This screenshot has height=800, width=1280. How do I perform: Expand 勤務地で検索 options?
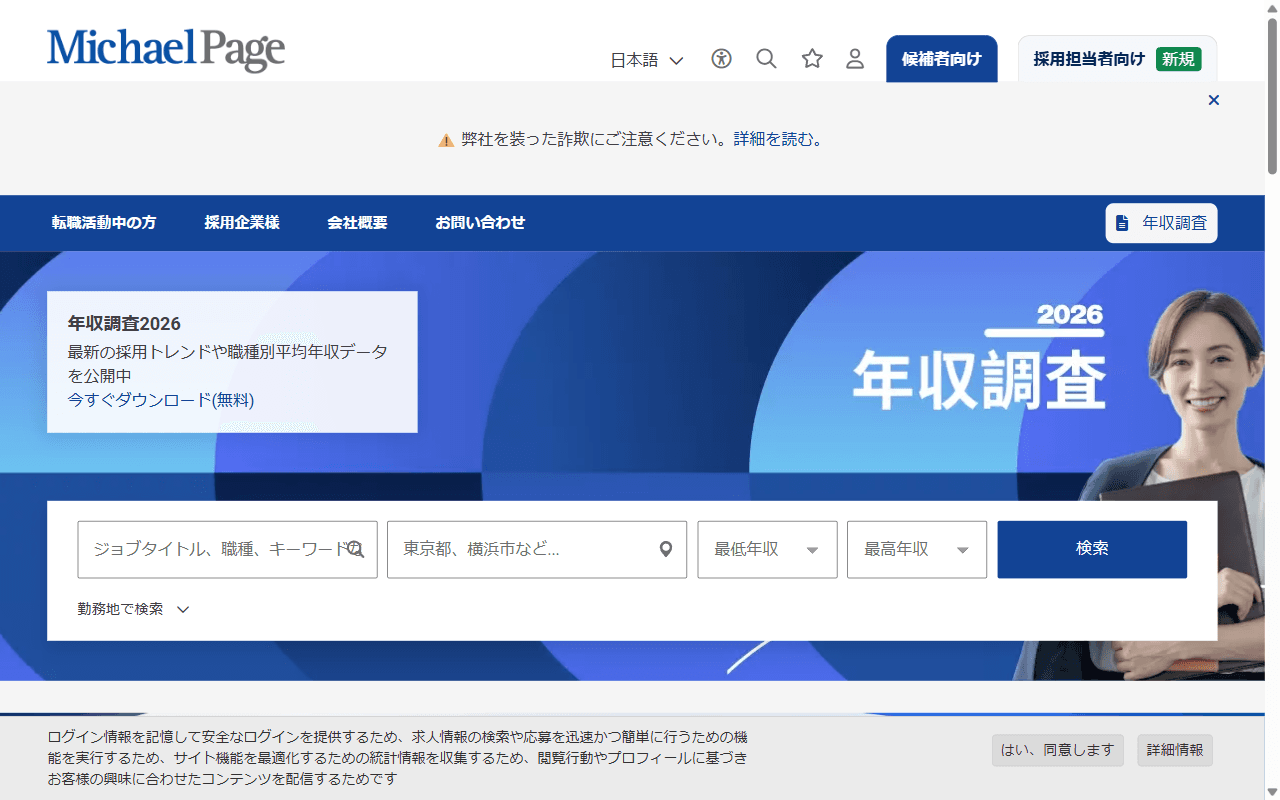[x=133, y=609]
